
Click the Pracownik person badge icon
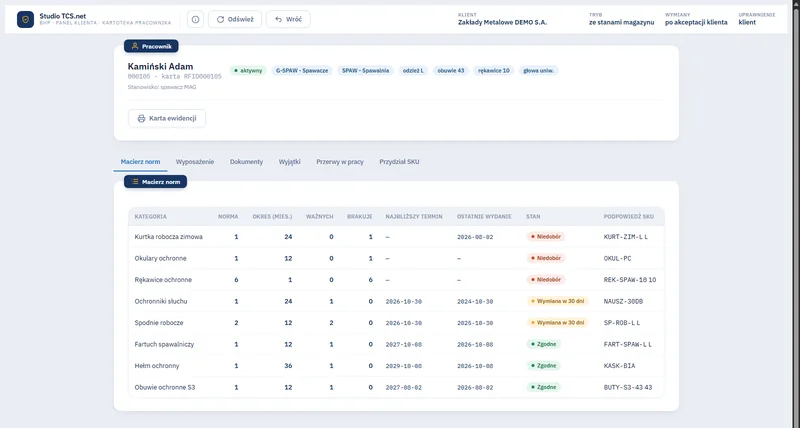tap(135, 46)
